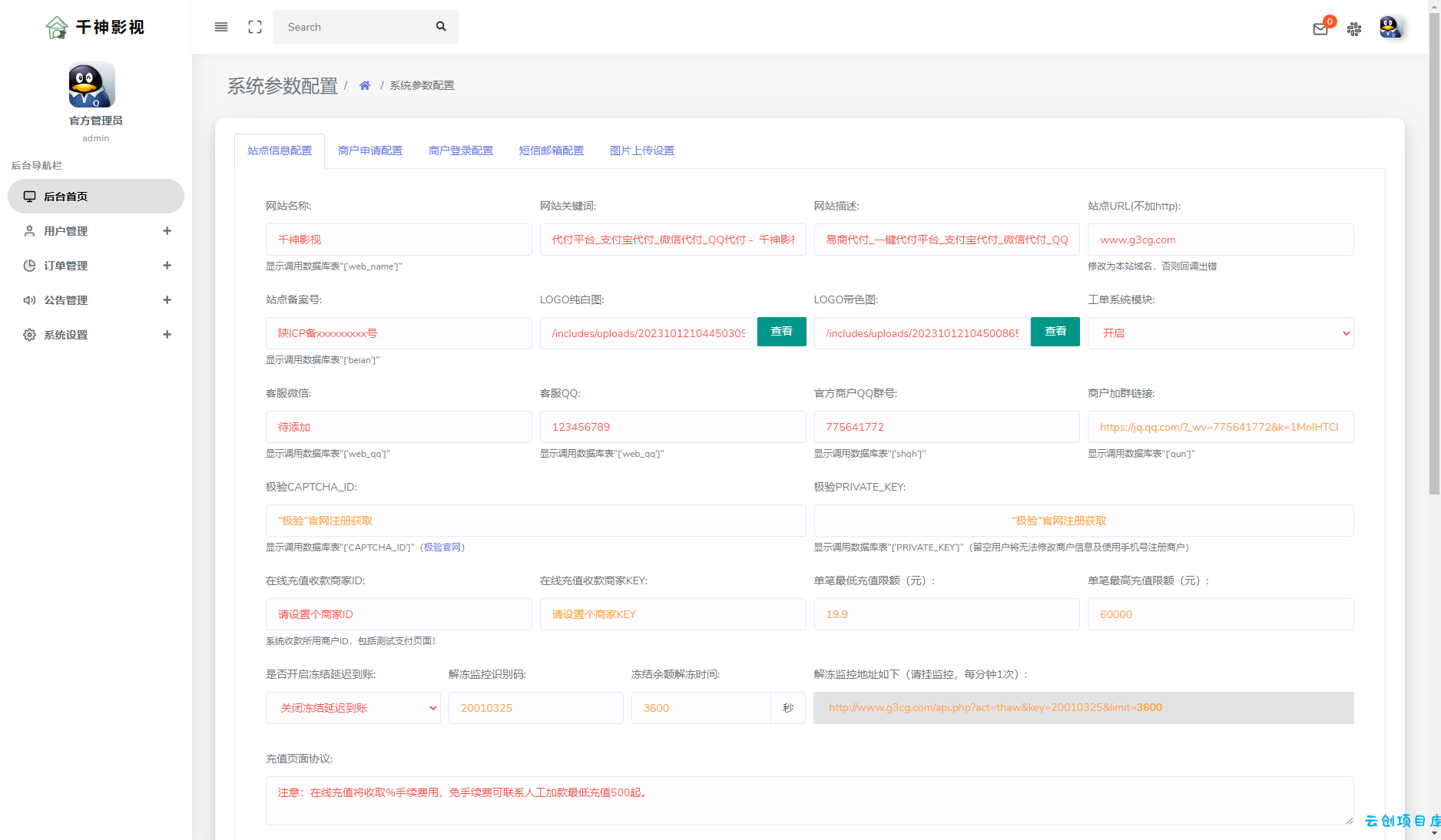Click the 用户管理 menu label text
This screenshot has height=840, width=1441.
tap(66, 231)
